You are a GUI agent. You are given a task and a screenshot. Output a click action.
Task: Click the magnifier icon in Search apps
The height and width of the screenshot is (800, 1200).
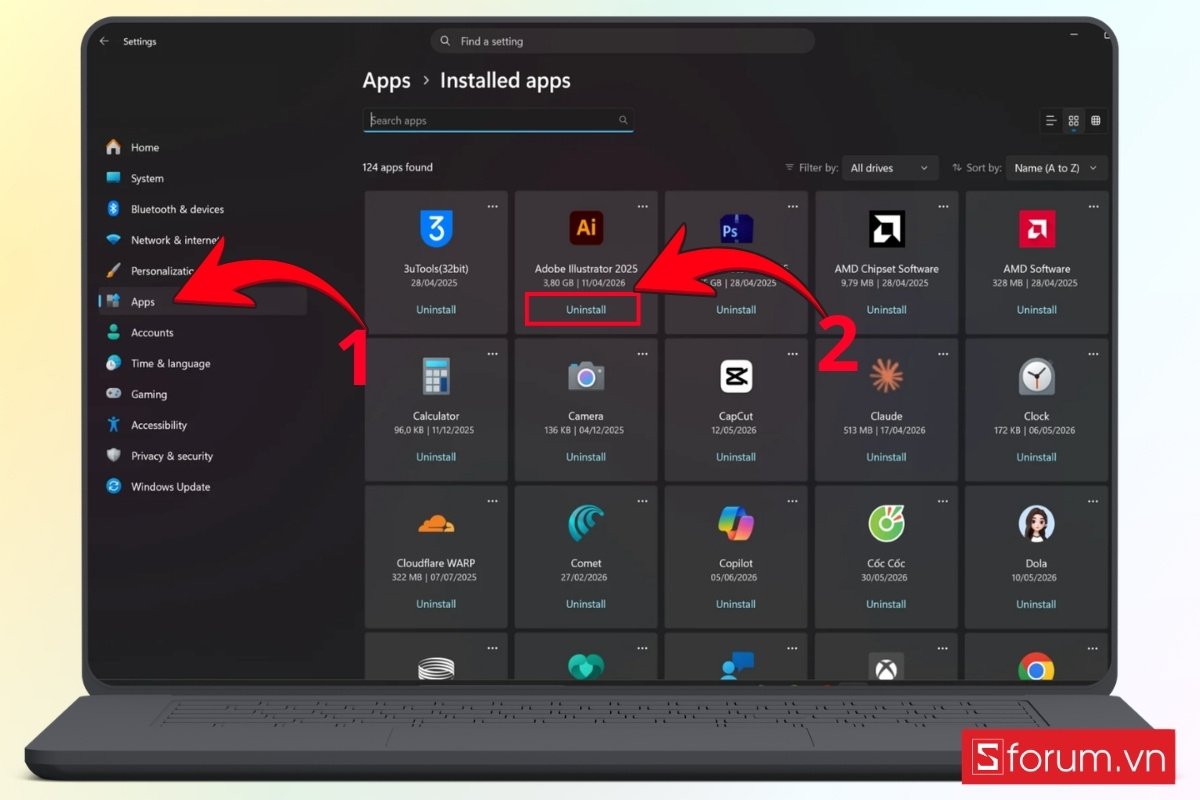coord(623,120)
